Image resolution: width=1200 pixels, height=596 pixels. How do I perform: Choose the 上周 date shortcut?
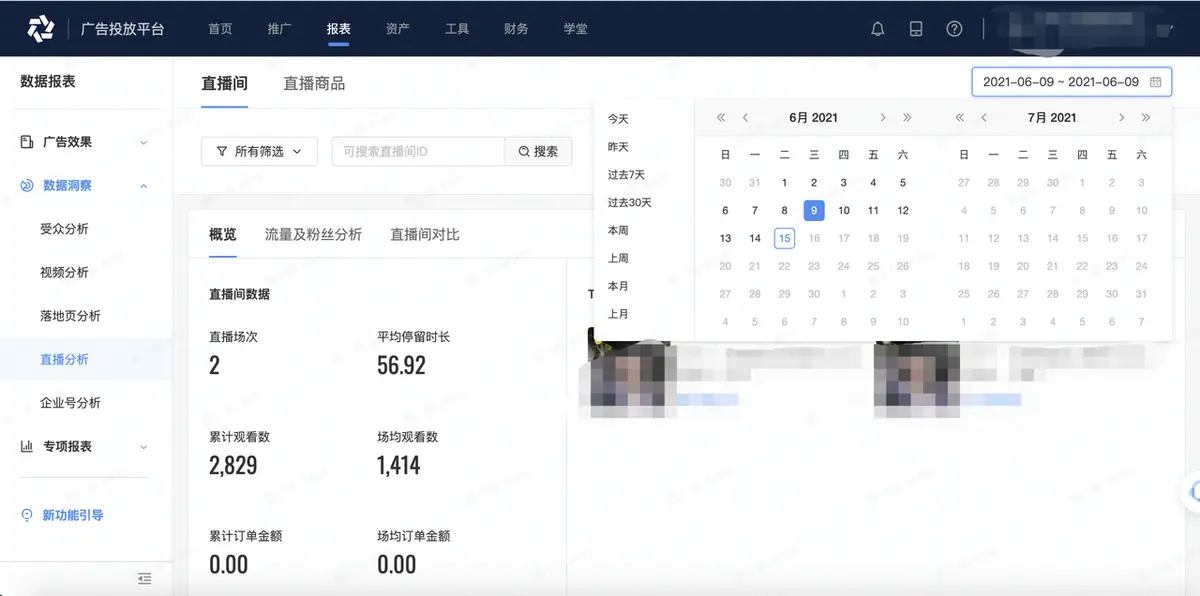pos(618,258)
